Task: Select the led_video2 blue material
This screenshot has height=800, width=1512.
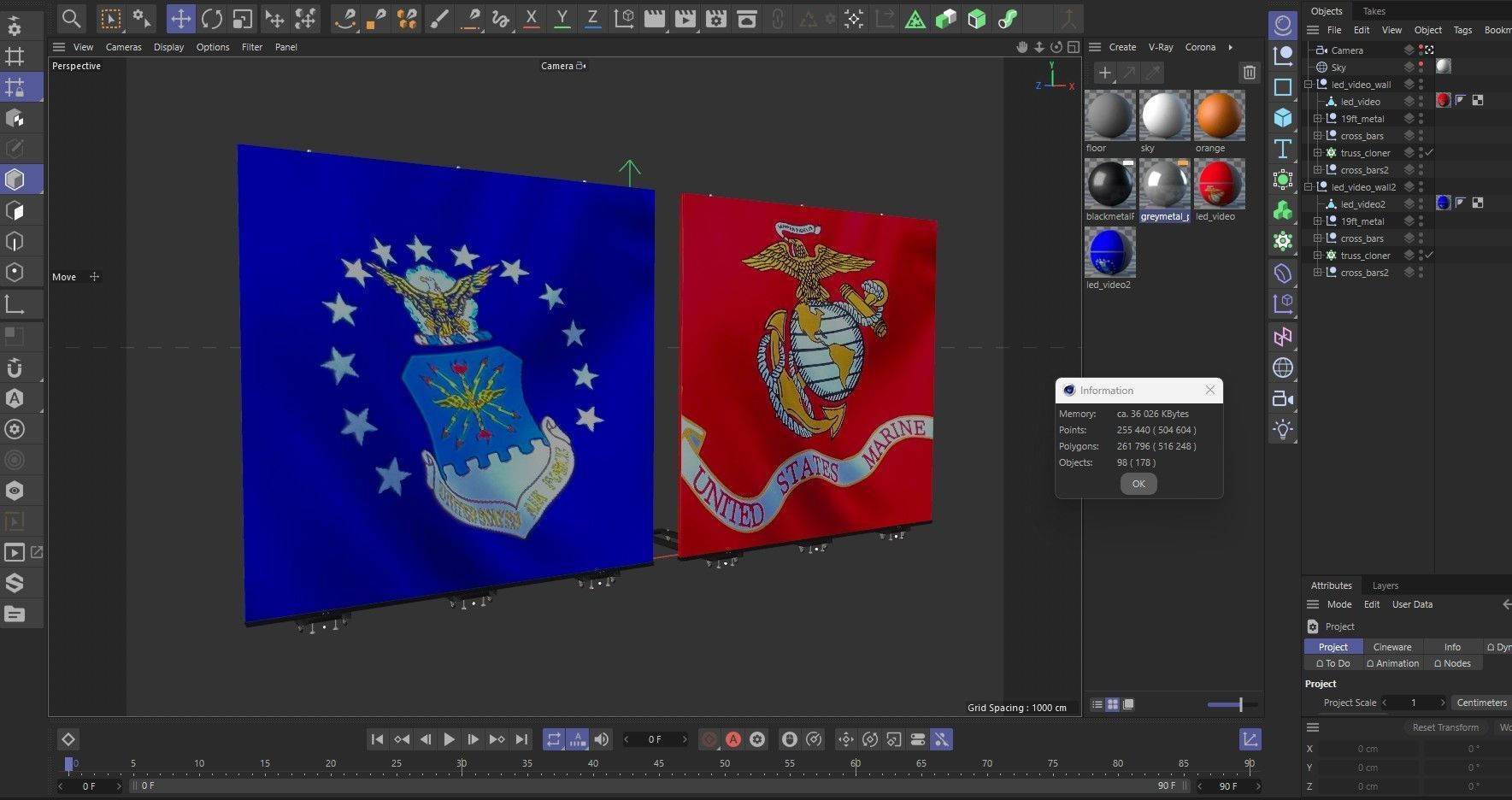Action: 1109,252
